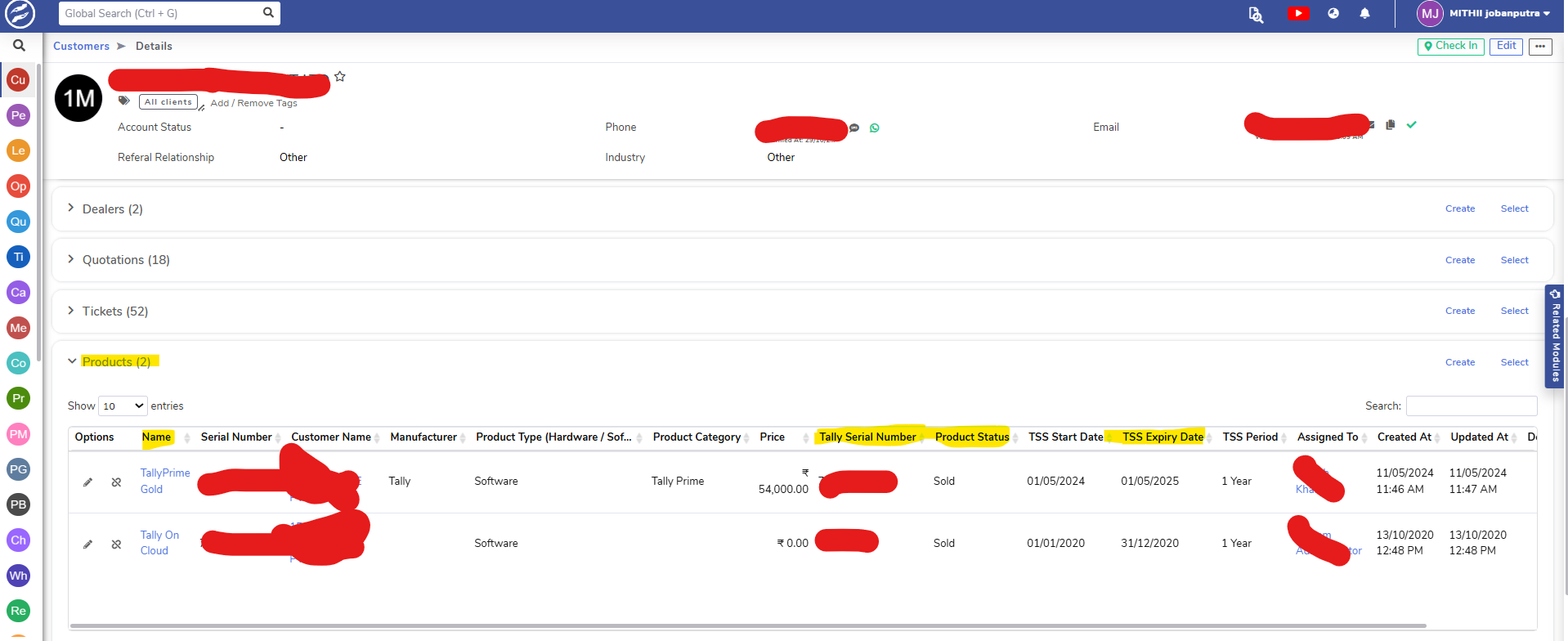
Task: Click Add / Remove Tags
Action: point(253,103)
